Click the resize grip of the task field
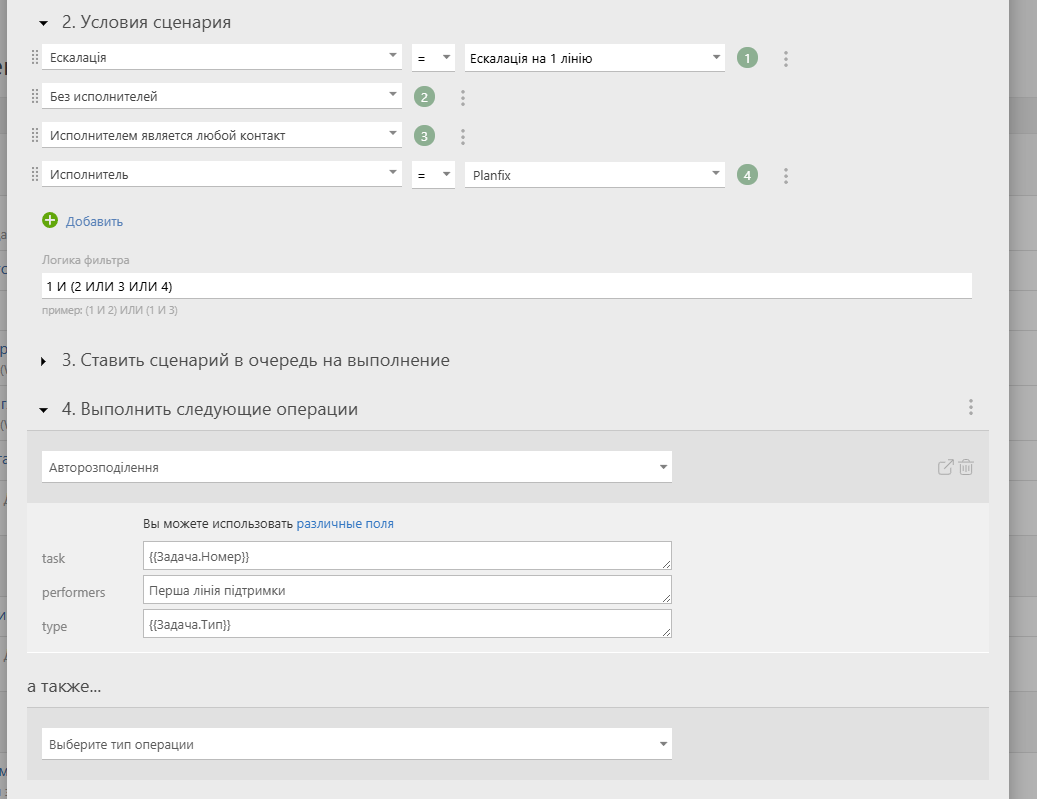1037x799 pixels. [x=666, y=564]
